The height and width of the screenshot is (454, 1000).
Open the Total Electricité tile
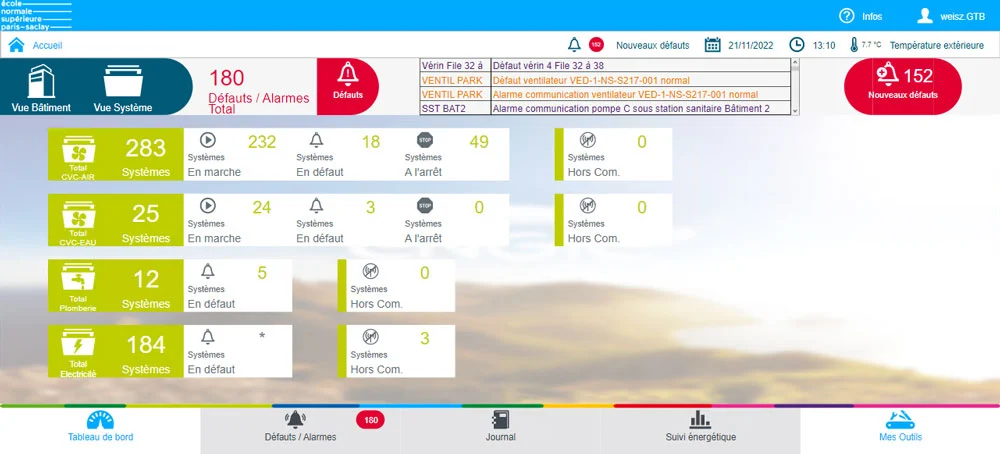coord(78,351)
